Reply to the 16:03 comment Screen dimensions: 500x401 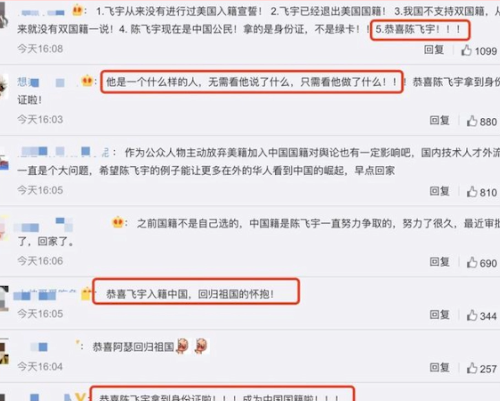[x=439, y=121]
